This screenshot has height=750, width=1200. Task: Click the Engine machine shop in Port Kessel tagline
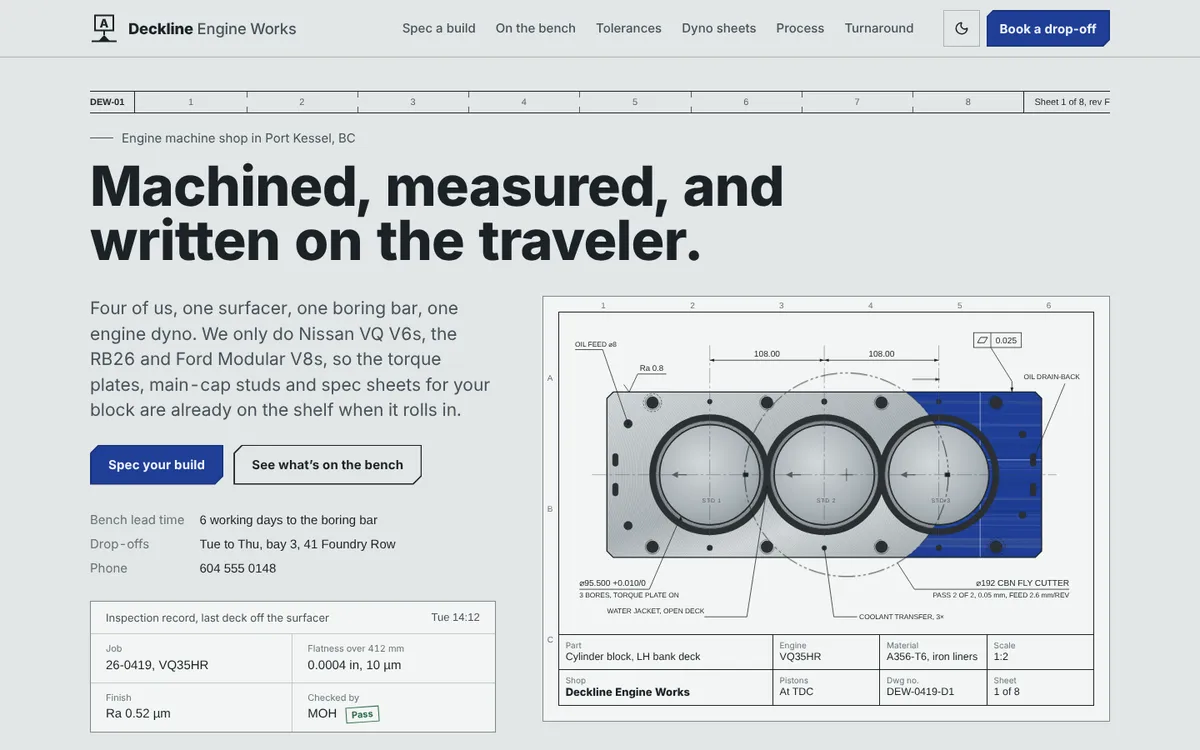click(x=238, y=138)
